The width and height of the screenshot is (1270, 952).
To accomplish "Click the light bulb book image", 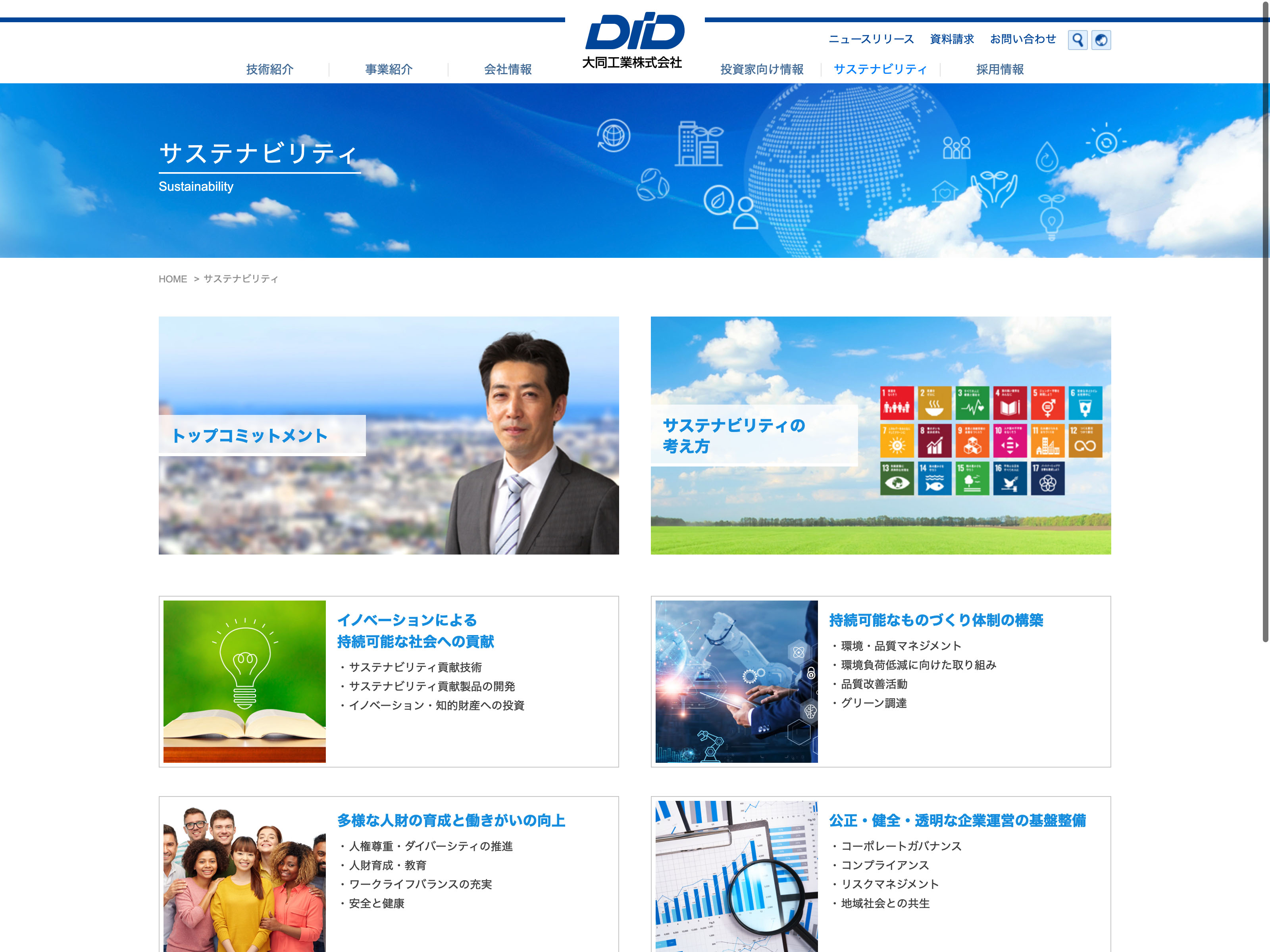I will pyautogui.click(x=244, y=681).
